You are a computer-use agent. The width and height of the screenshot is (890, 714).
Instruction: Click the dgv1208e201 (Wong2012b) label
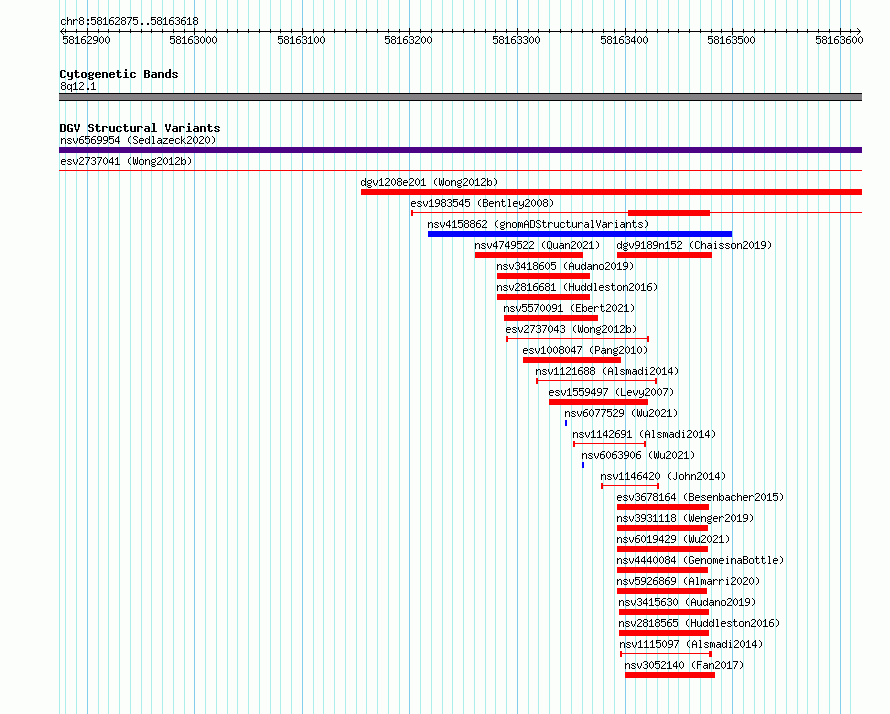click(x=429, y=182)
